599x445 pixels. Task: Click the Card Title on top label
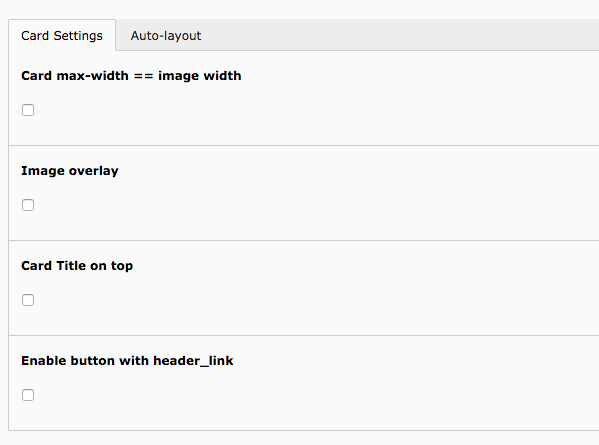[77, 266]
